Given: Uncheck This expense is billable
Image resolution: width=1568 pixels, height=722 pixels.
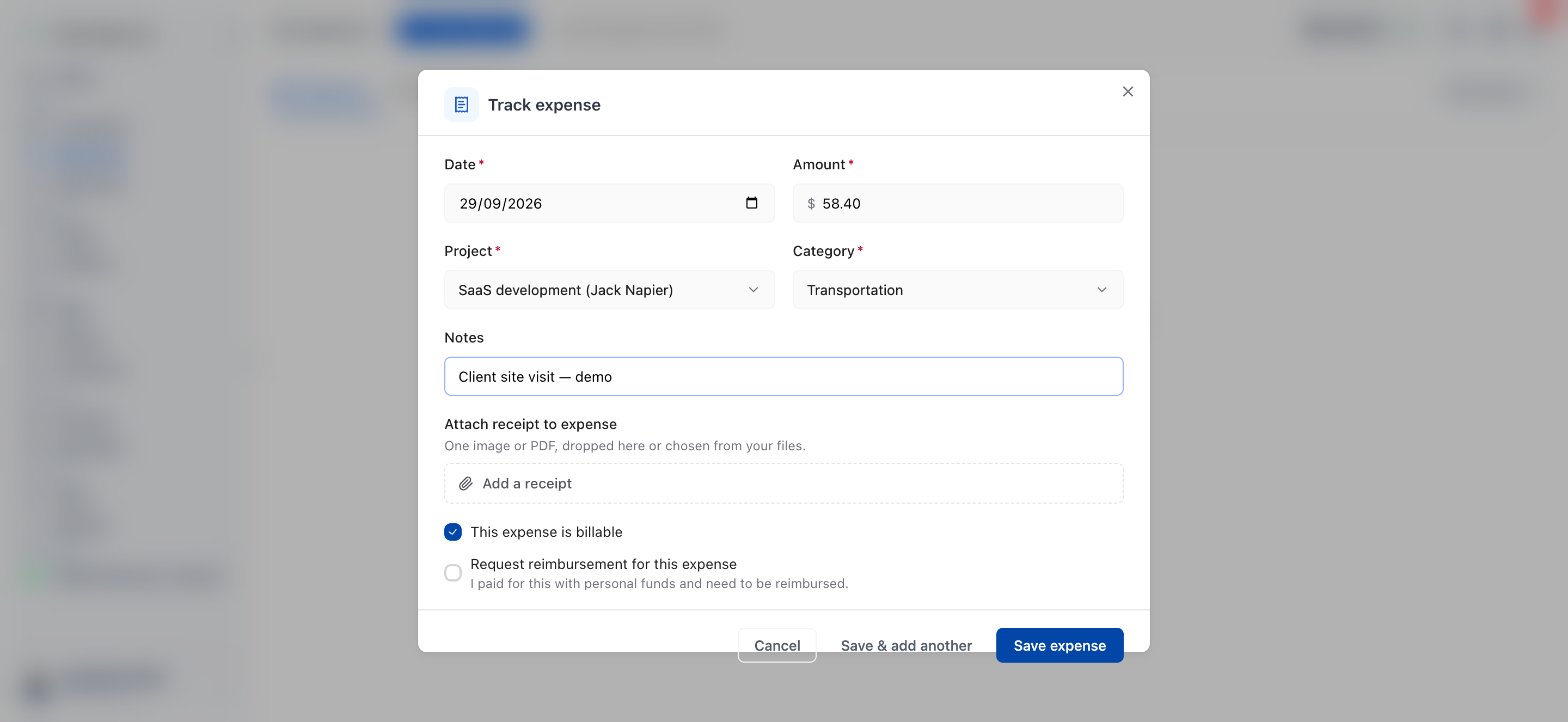Looking at the screenshot, I should 453,532.
